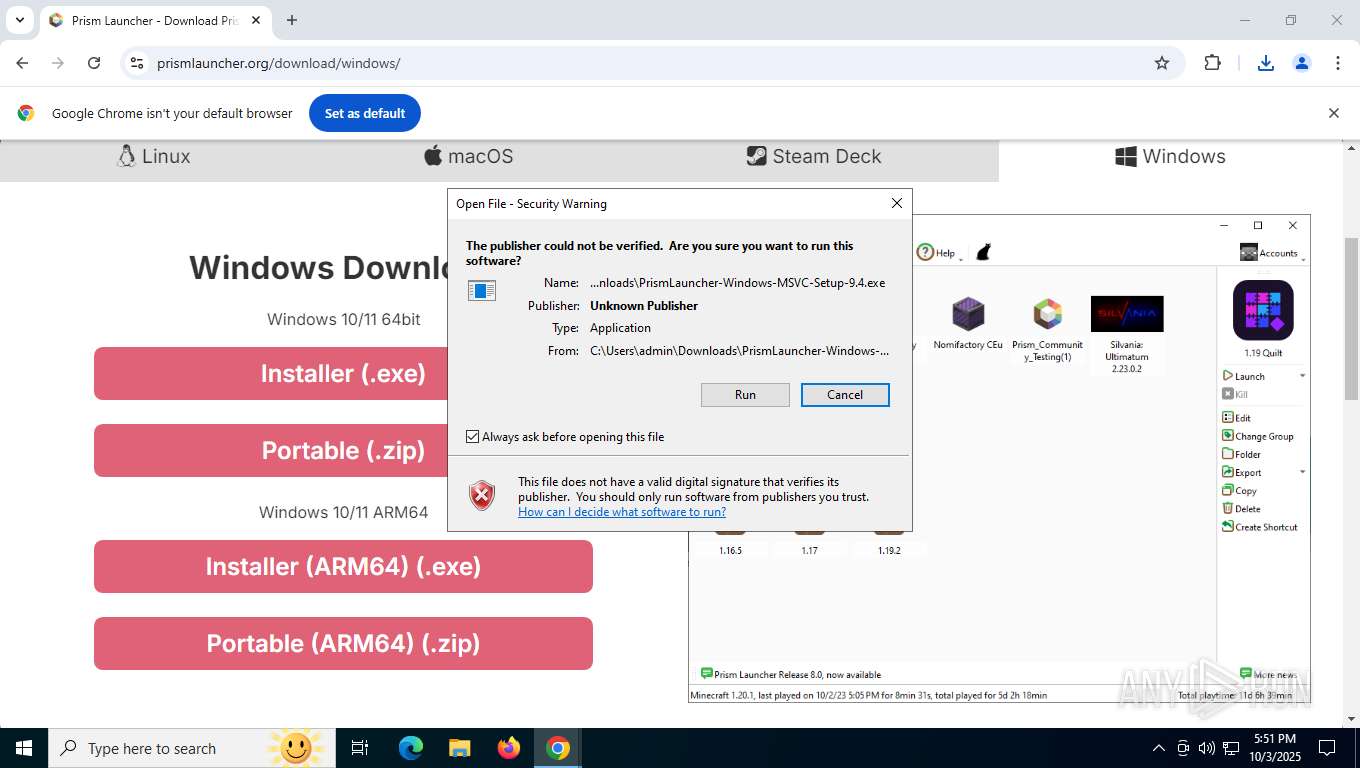Download Portable (ARM64) (.zip)
The height and width of the screenshot is (768, 1360).
343,644
